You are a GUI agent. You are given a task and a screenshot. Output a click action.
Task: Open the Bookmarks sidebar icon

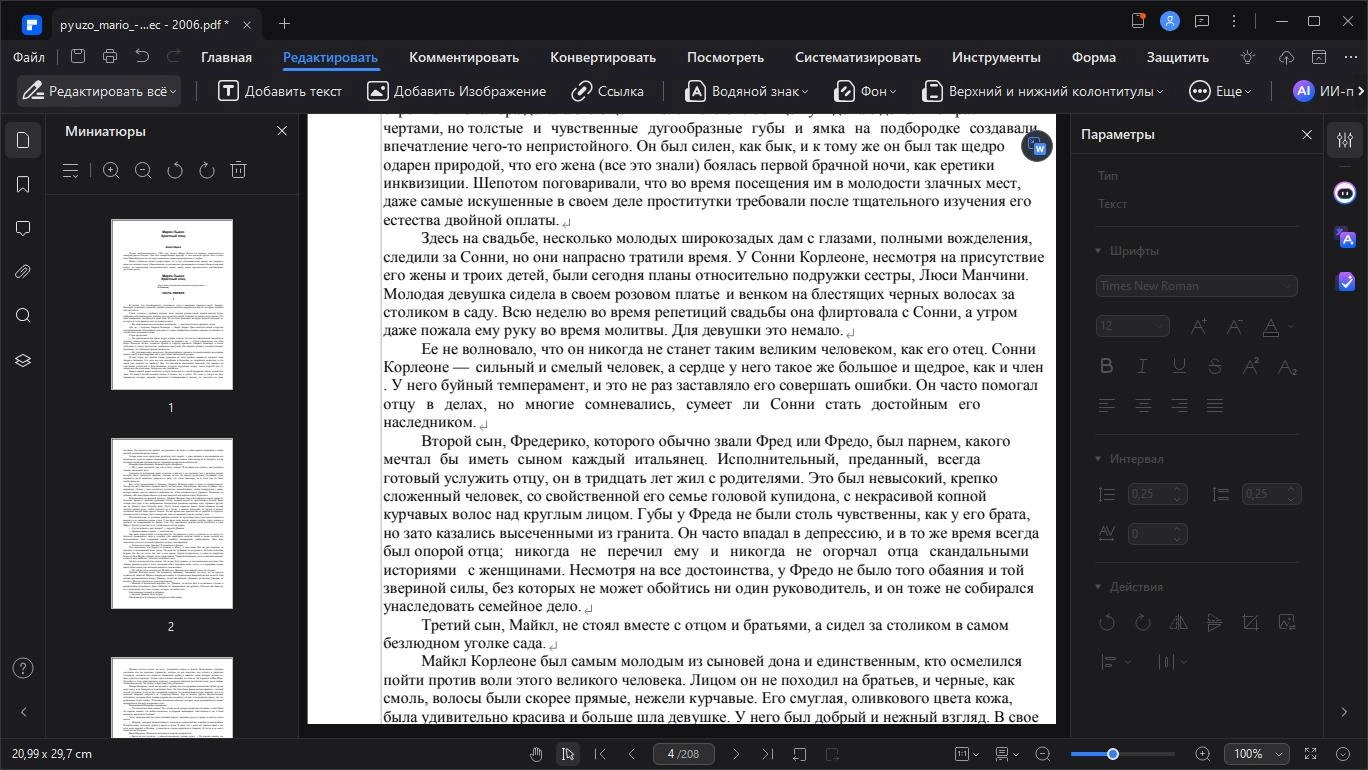point(24,184)
